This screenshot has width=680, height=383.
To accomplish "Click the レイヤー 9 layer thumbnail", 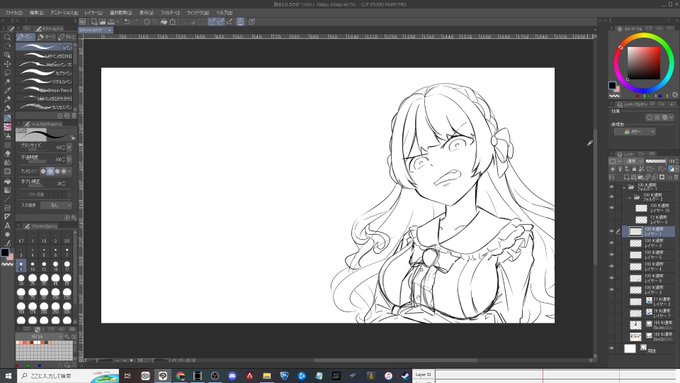I will (x=641, y=220).
